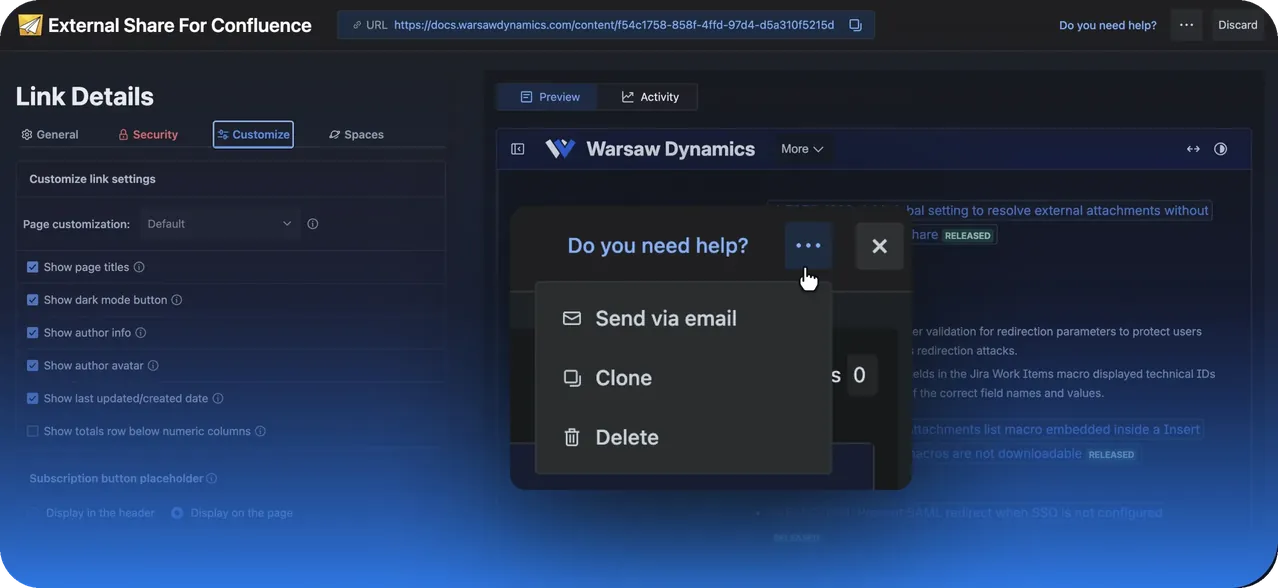Open the Security tab
This screenshot has width=1278, height=588.
point(148,134)
